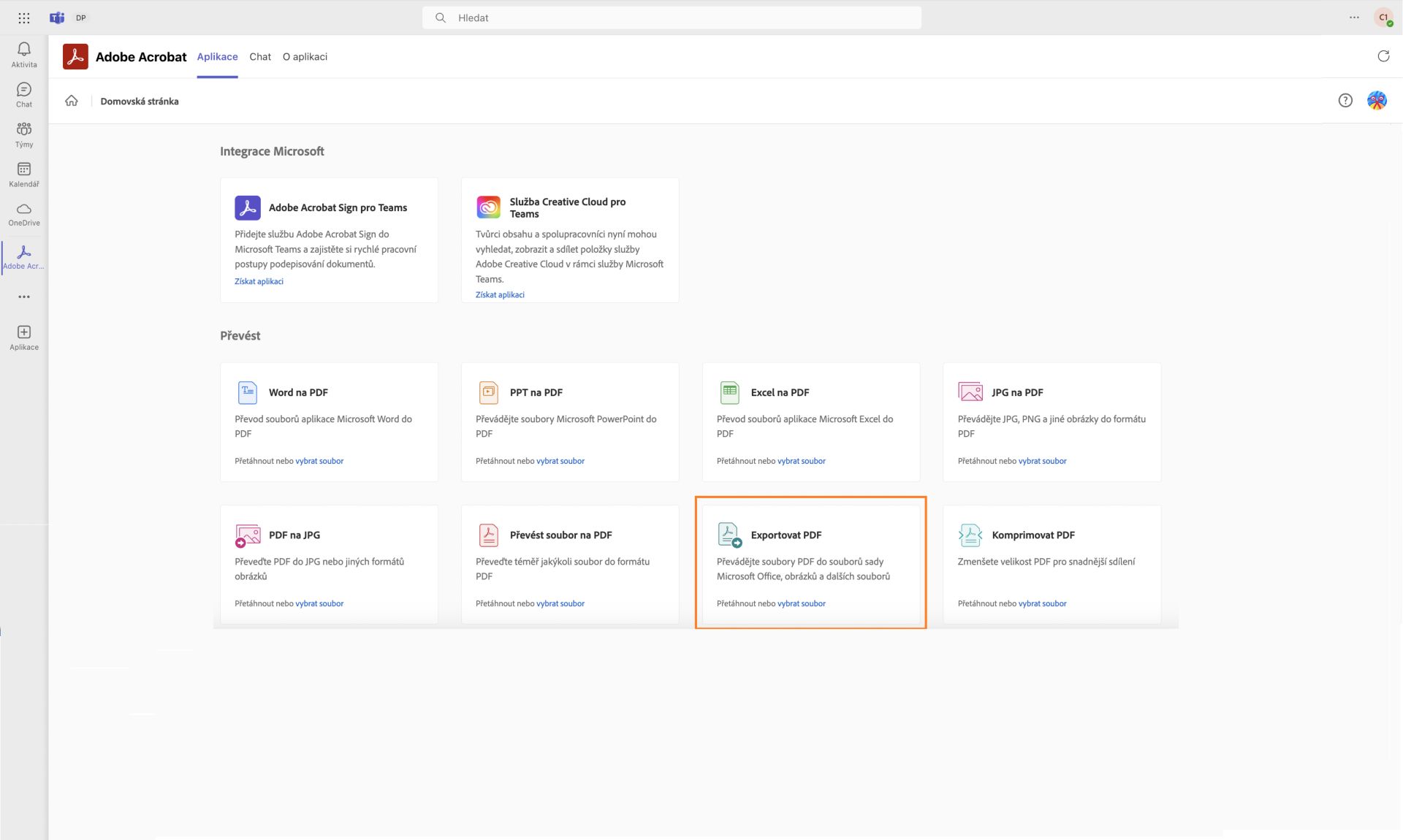Click vybrat soubor in Převést soubor na PDF
Image resolution: width=1403 pixels, height=840 pixels.
[x=560, y=603]
